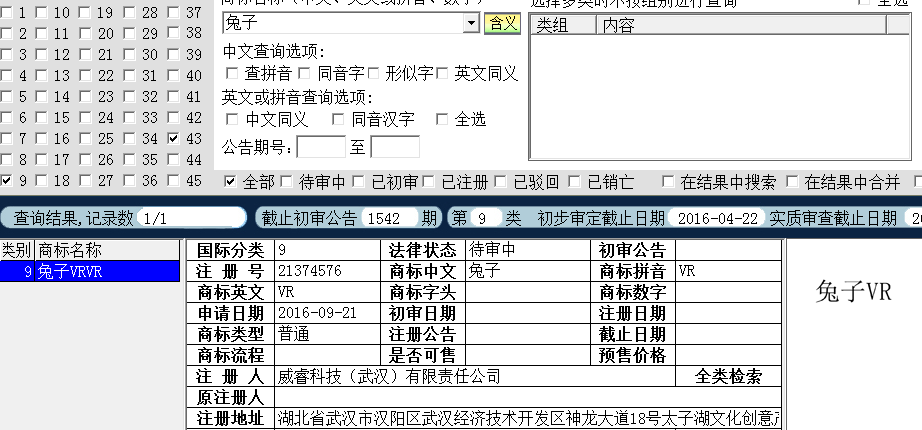Viewport: 922px width, 430px height.
Task: Click the 待审中 legal status cell
Action: click(x=527, y=251)
